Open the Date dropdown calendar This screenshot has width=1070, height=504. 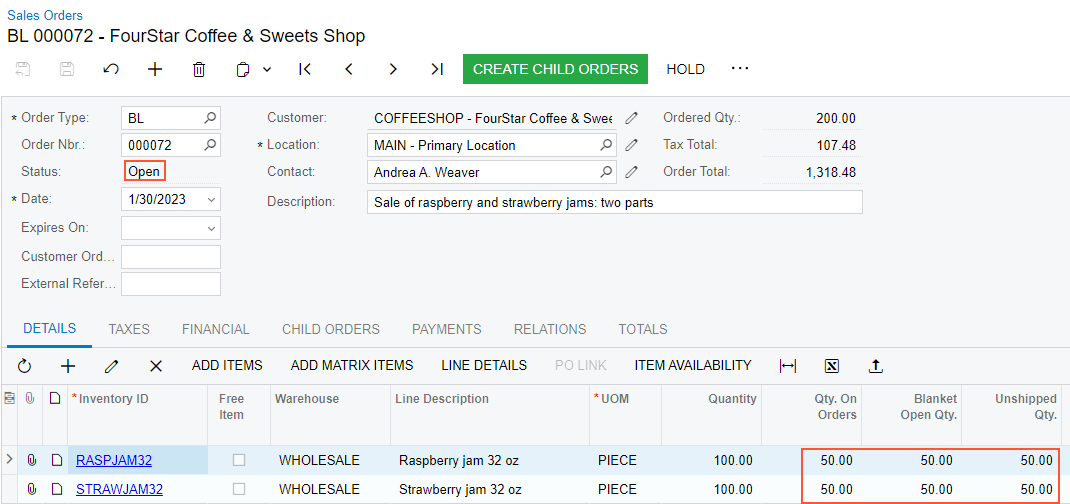pos(210,199)
